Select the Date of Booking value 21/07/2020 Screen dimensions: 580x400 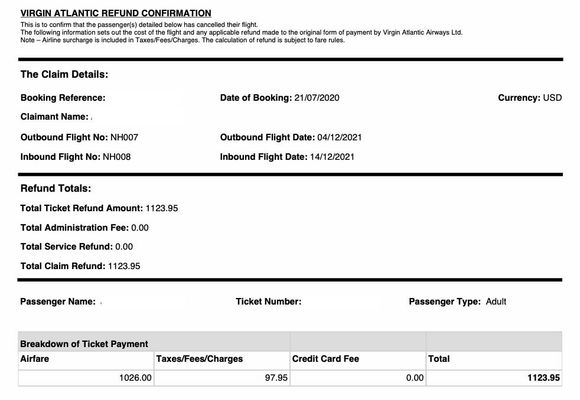click(x=317, y=98)
